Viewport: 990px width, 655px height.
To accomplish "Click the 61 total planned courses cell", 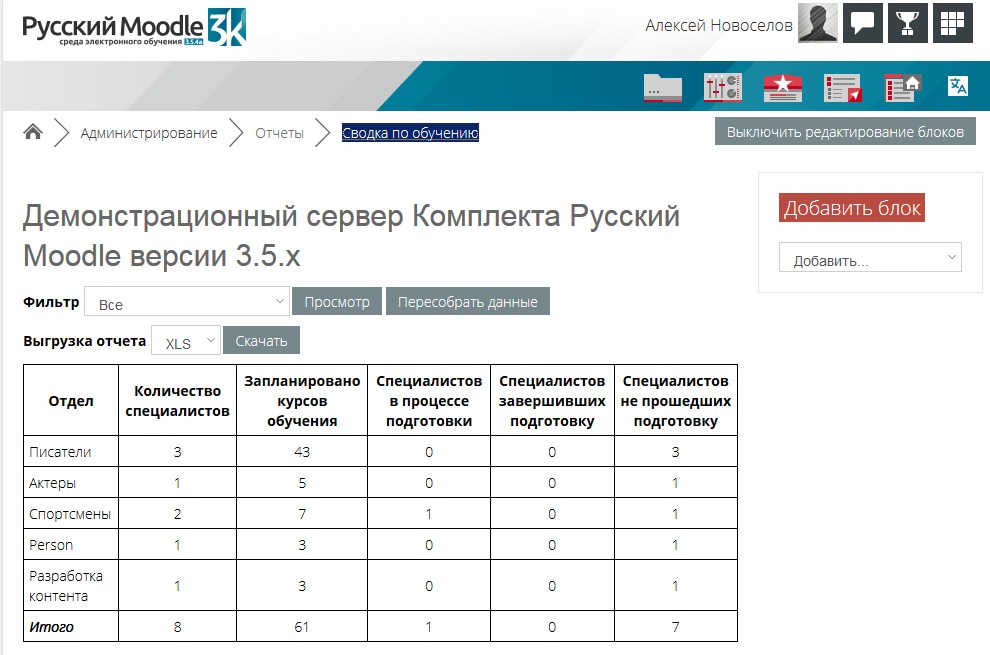I will (302, 627).
